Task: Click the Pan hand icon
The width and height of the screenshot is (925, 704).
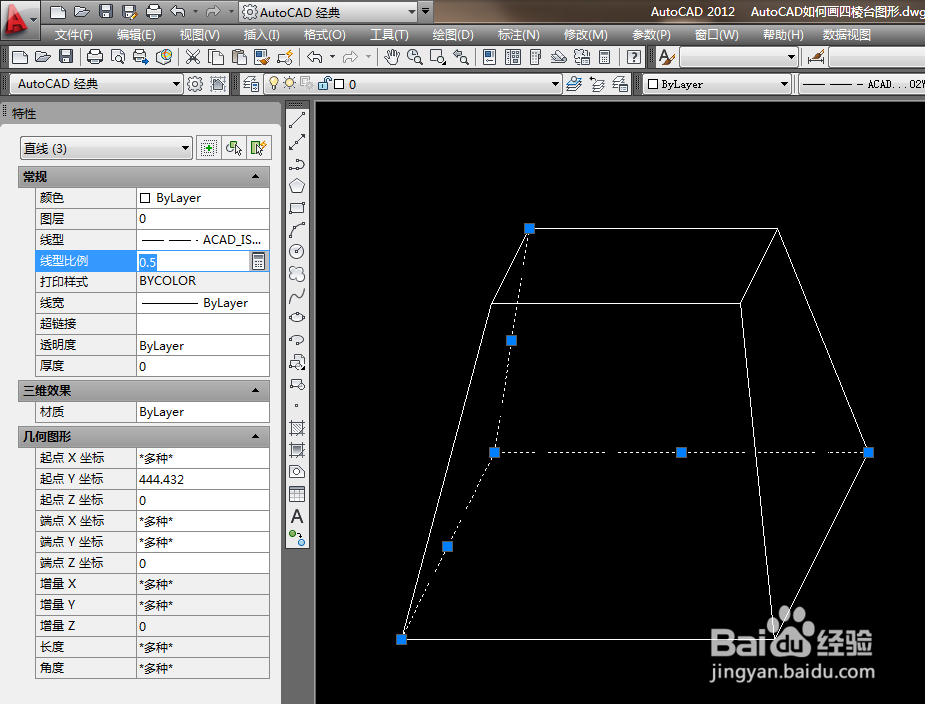Action: [x=392, y=57]
